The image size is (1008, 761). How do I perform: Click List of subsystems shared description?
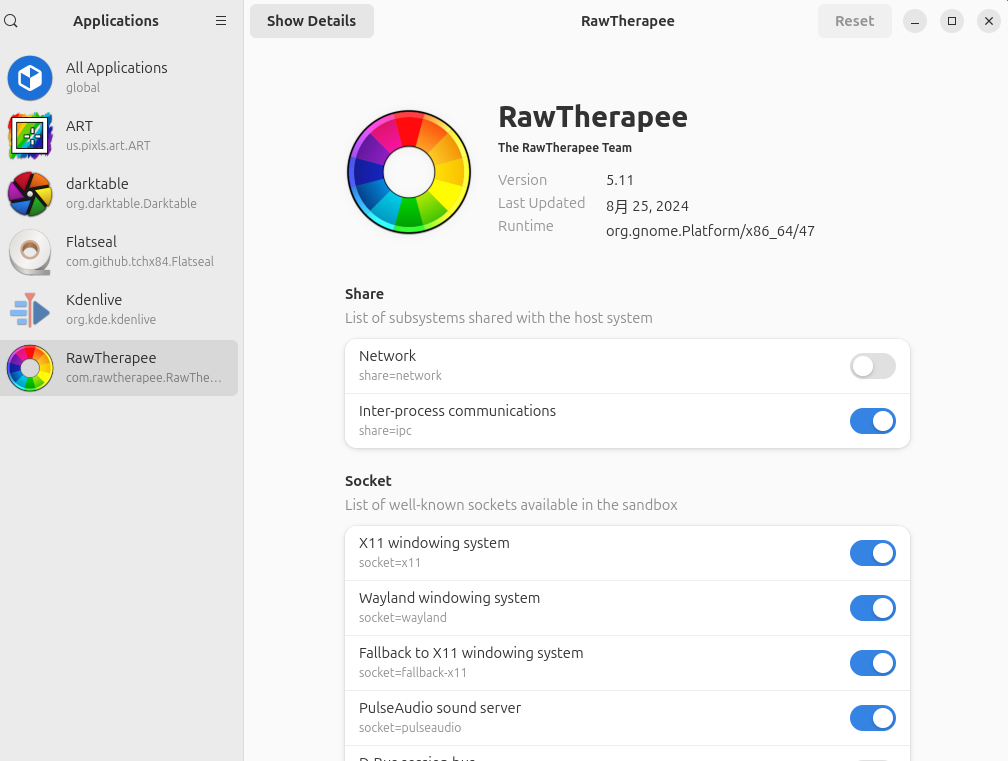(x=499, y=318)
